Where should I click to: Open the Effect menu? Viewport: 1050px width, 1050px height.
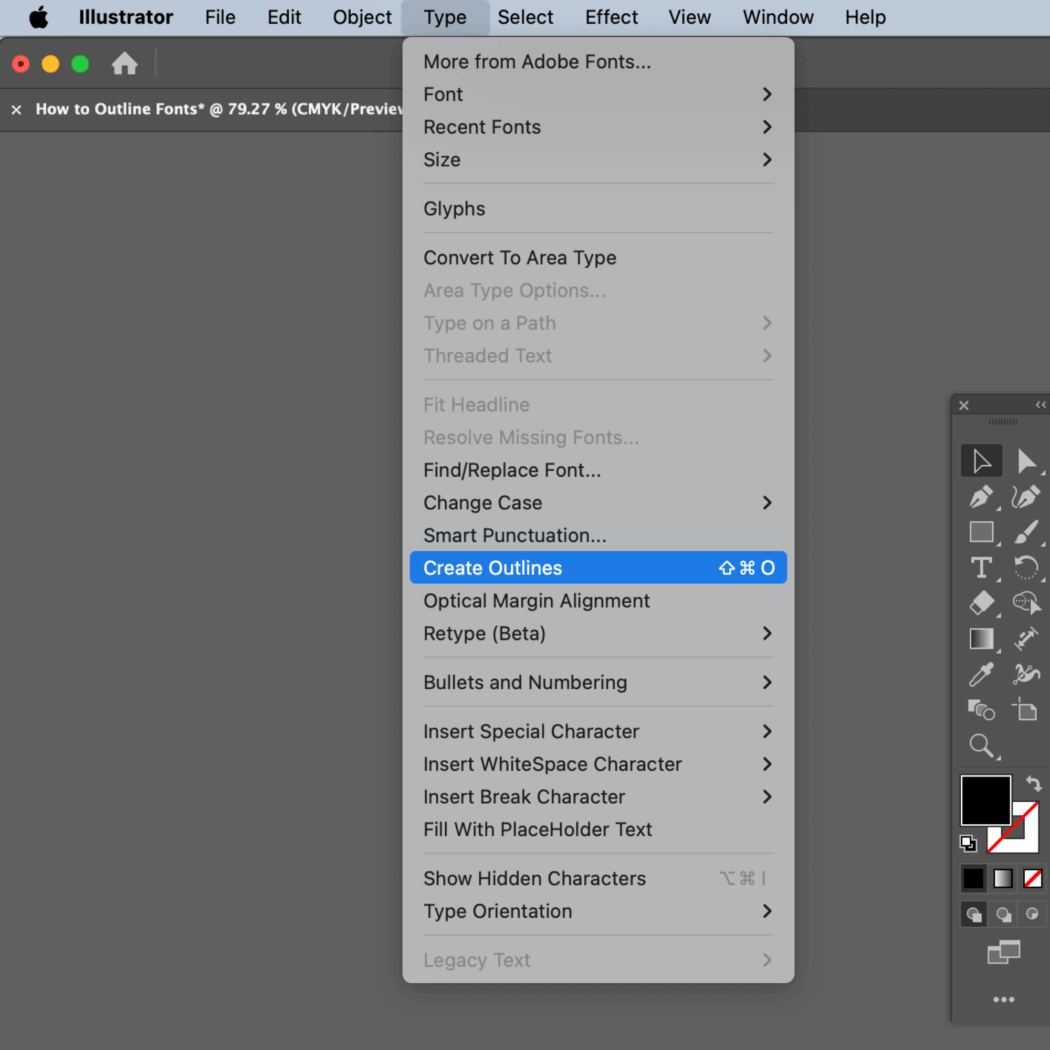(611, 17)
